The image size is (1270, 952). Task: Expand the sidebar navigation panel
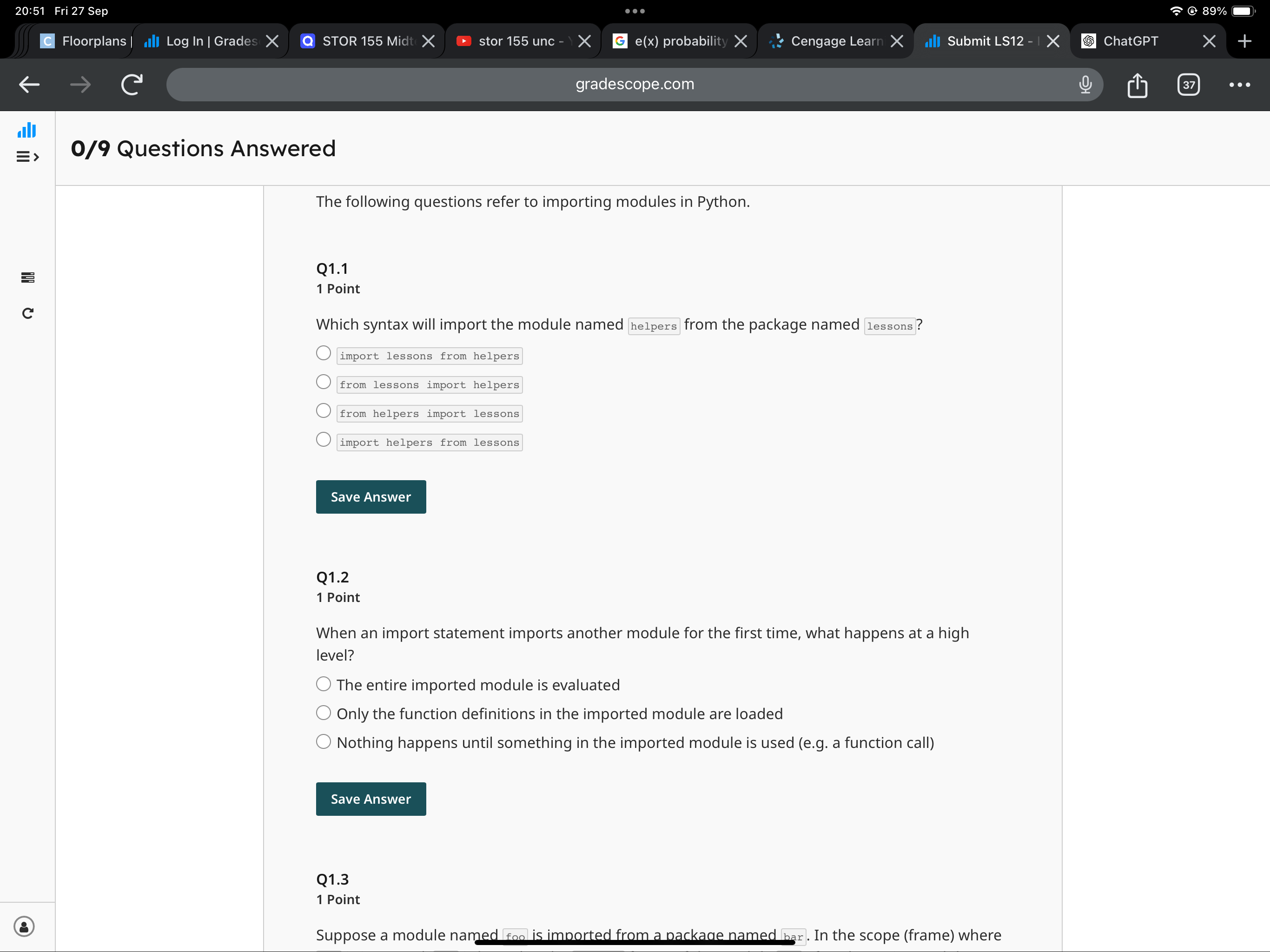(28, 157)
